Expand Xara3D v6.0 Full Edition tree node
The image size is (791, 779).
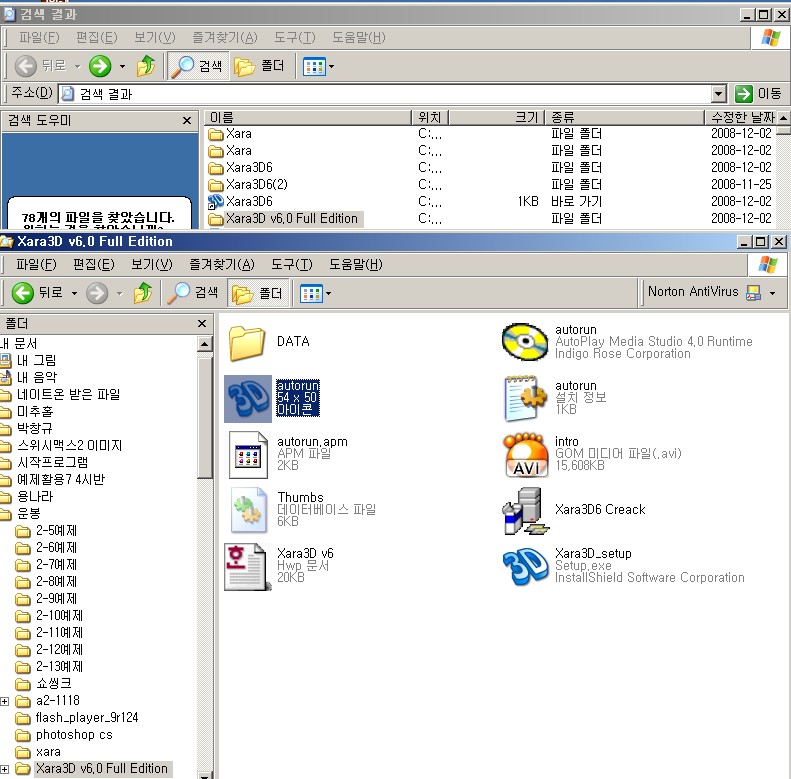5,769
